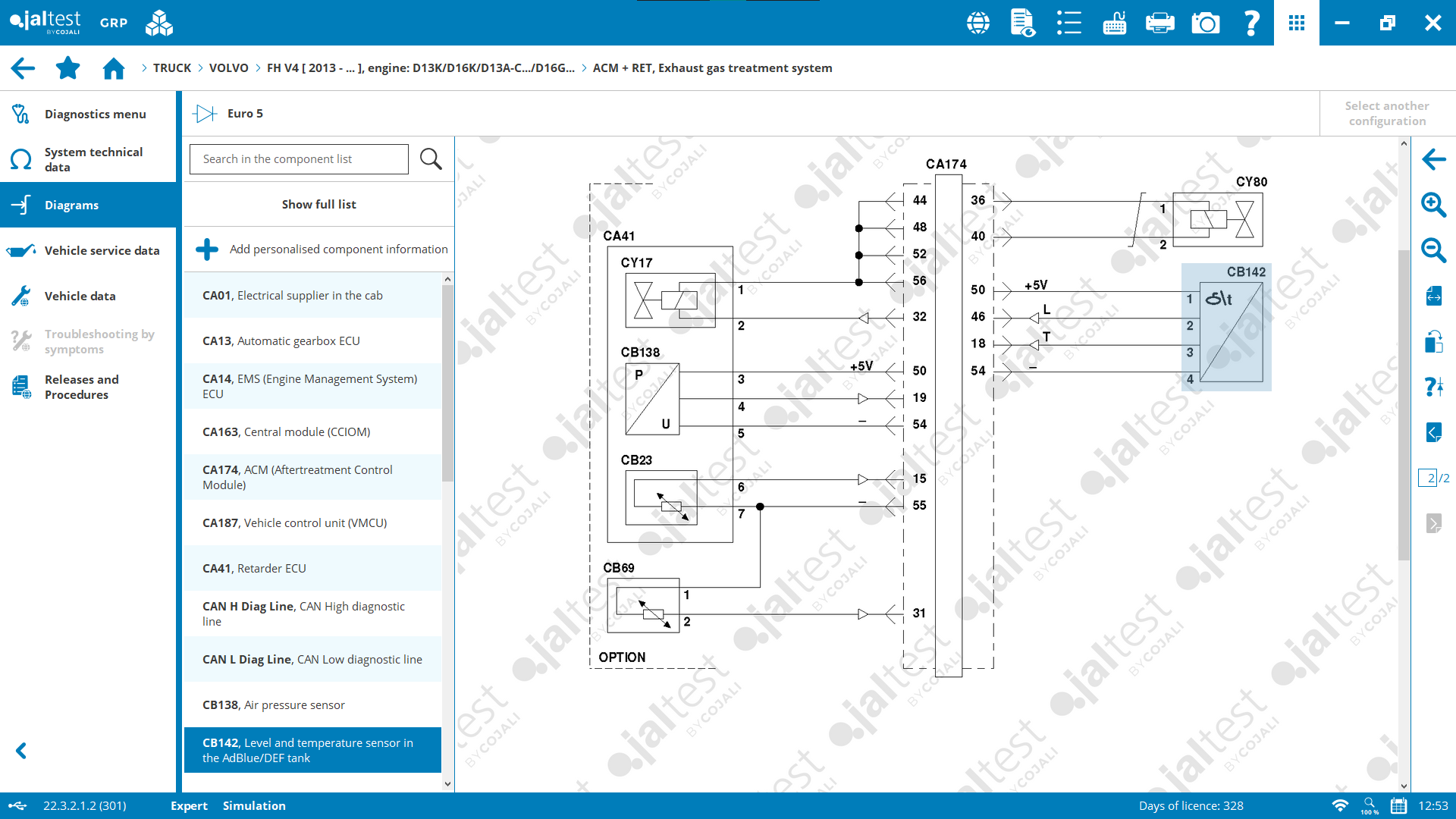
Task: Select CA01 Electrical supplier in the cab
Action: pos(312,295)
